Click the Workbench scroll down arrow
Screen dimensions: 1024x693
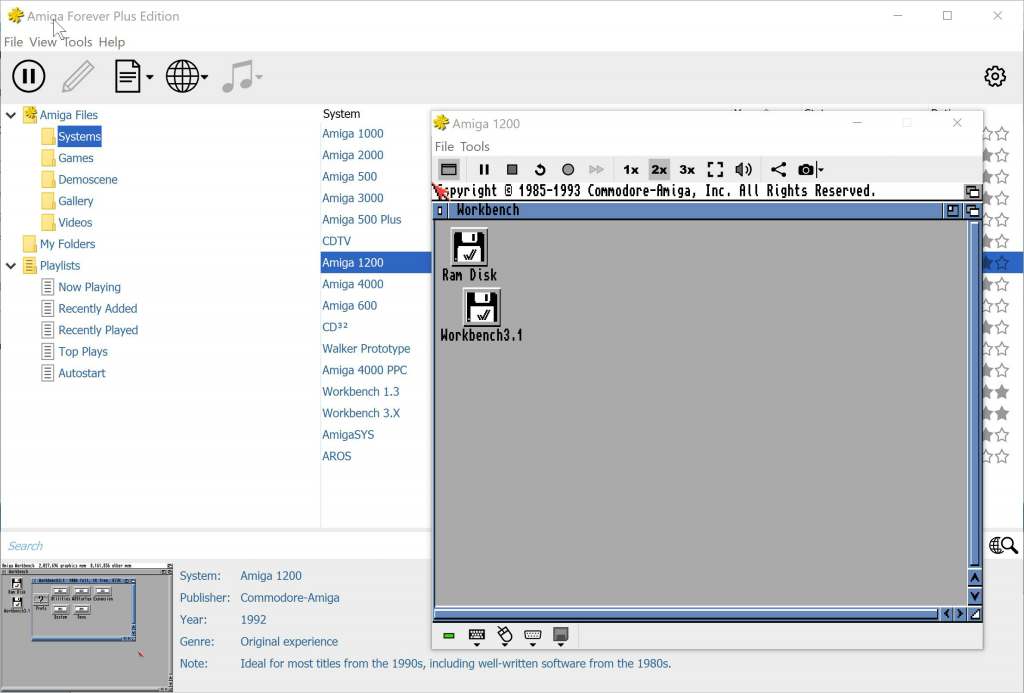(974, 596)
